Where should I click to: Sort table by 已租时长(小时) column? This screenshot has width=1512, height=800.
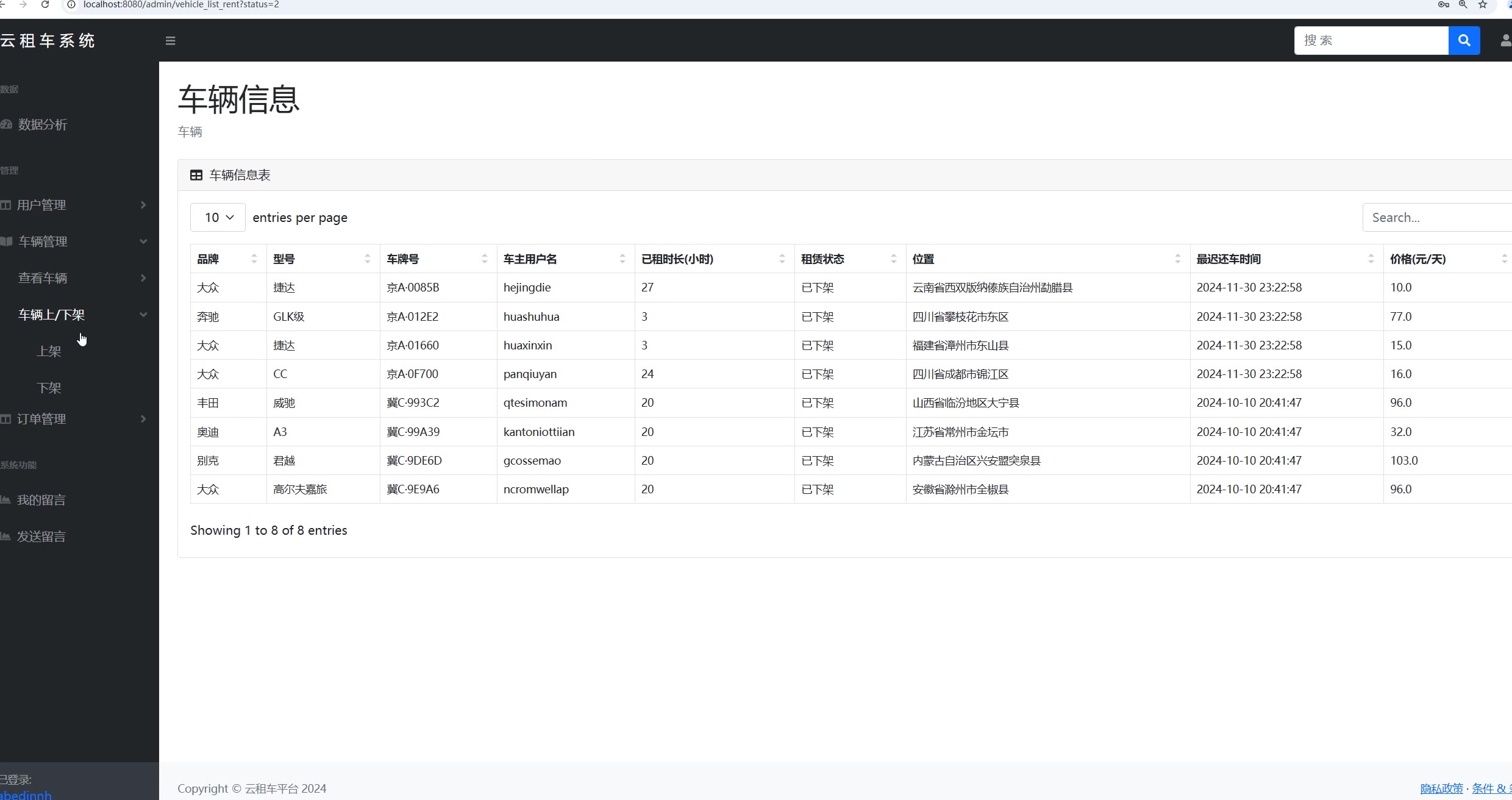715,259
